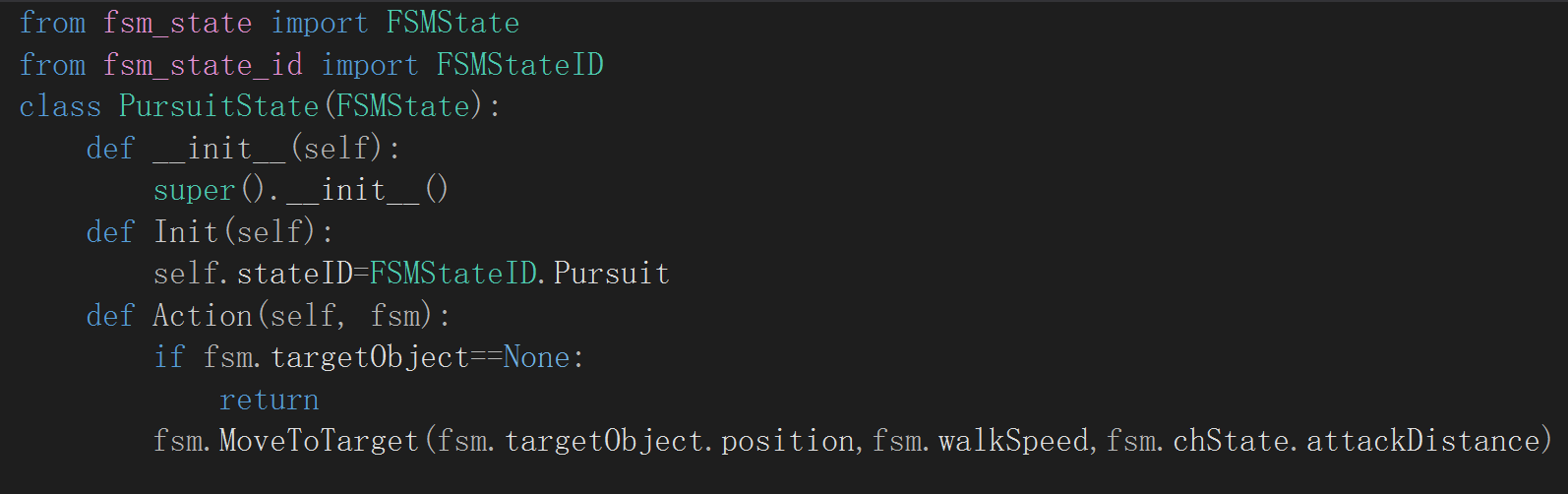
Task: Click the Action method name
Action: pos(203,316)
